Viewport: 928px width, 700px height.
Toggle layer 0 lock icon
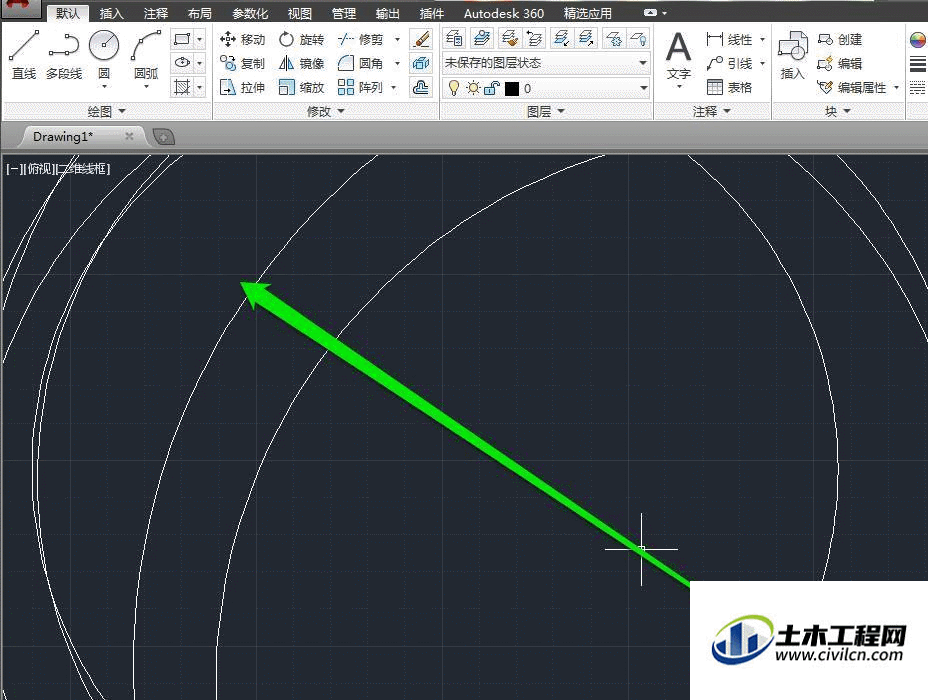(492, 88)
